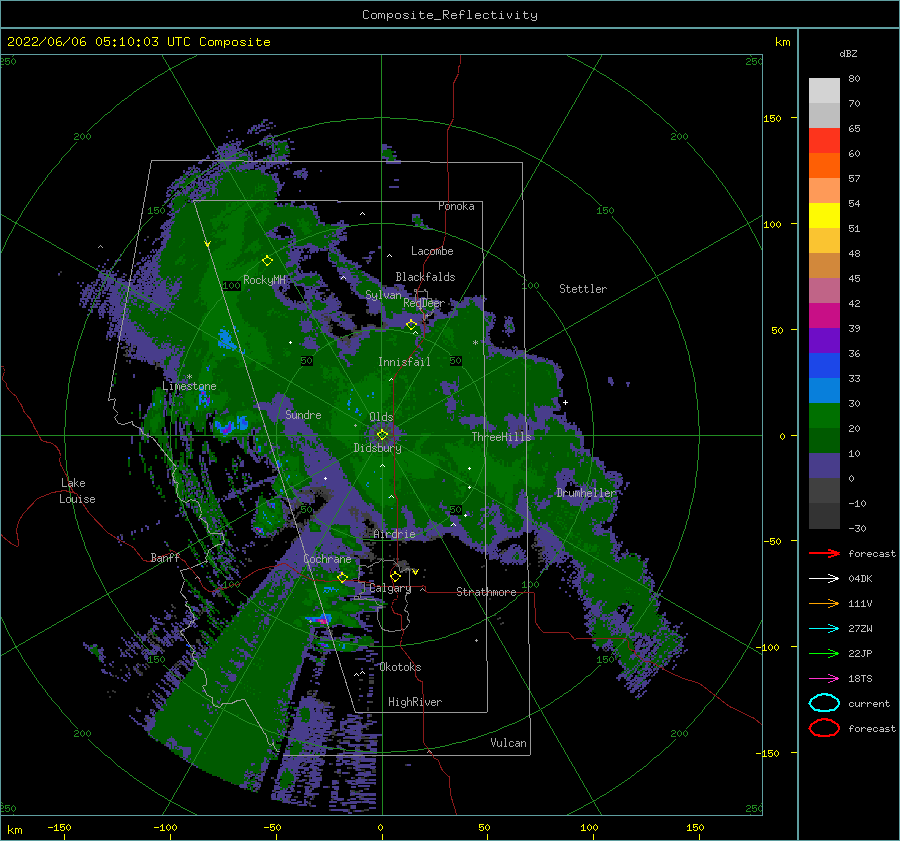The width and height of the screenshot is (900, 841).
Task: Click the Didsbury town label
Action: [378, 448]
